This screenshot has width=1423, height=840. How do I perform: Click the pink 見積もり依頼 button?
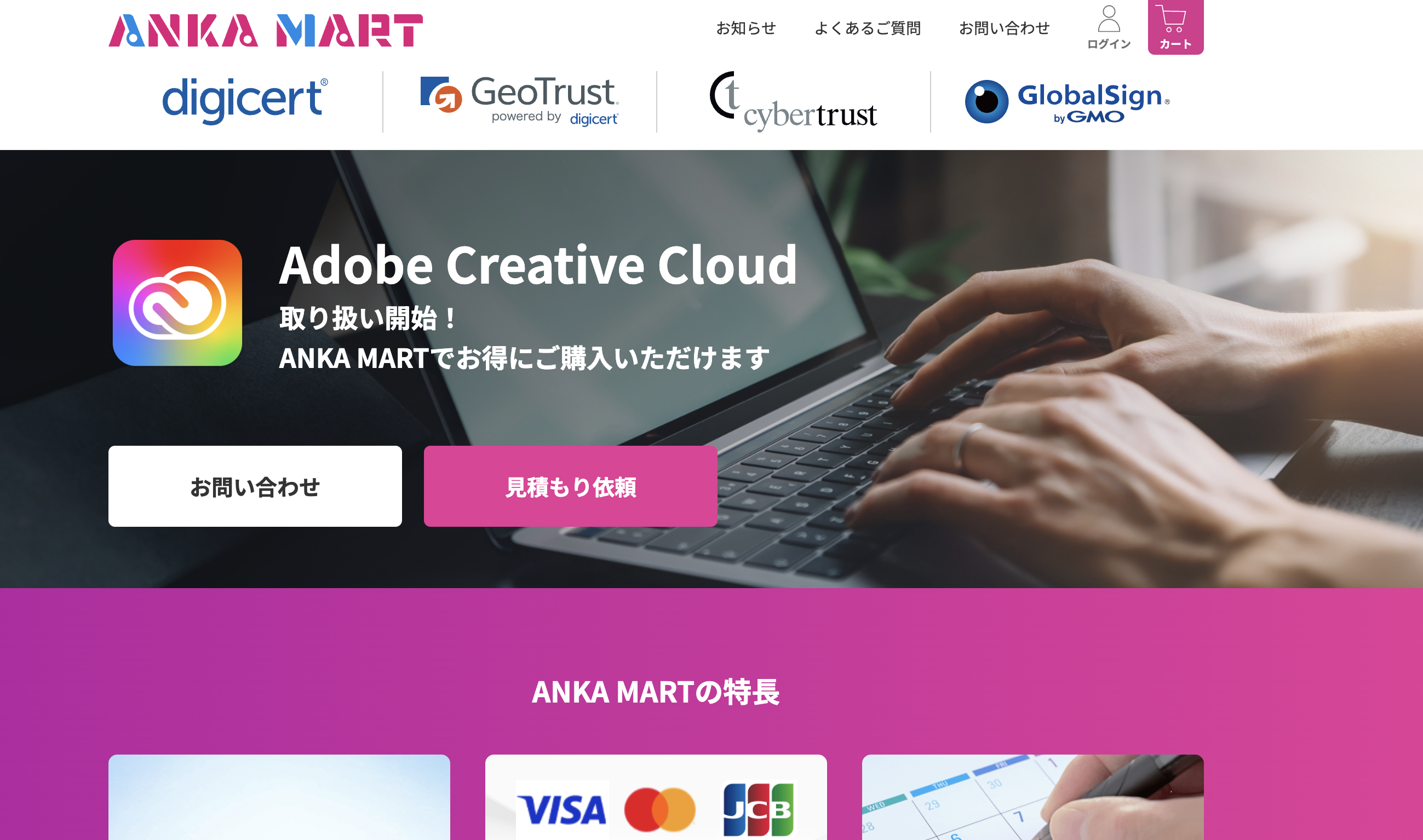pyautogui.click(x=571, y=486)
